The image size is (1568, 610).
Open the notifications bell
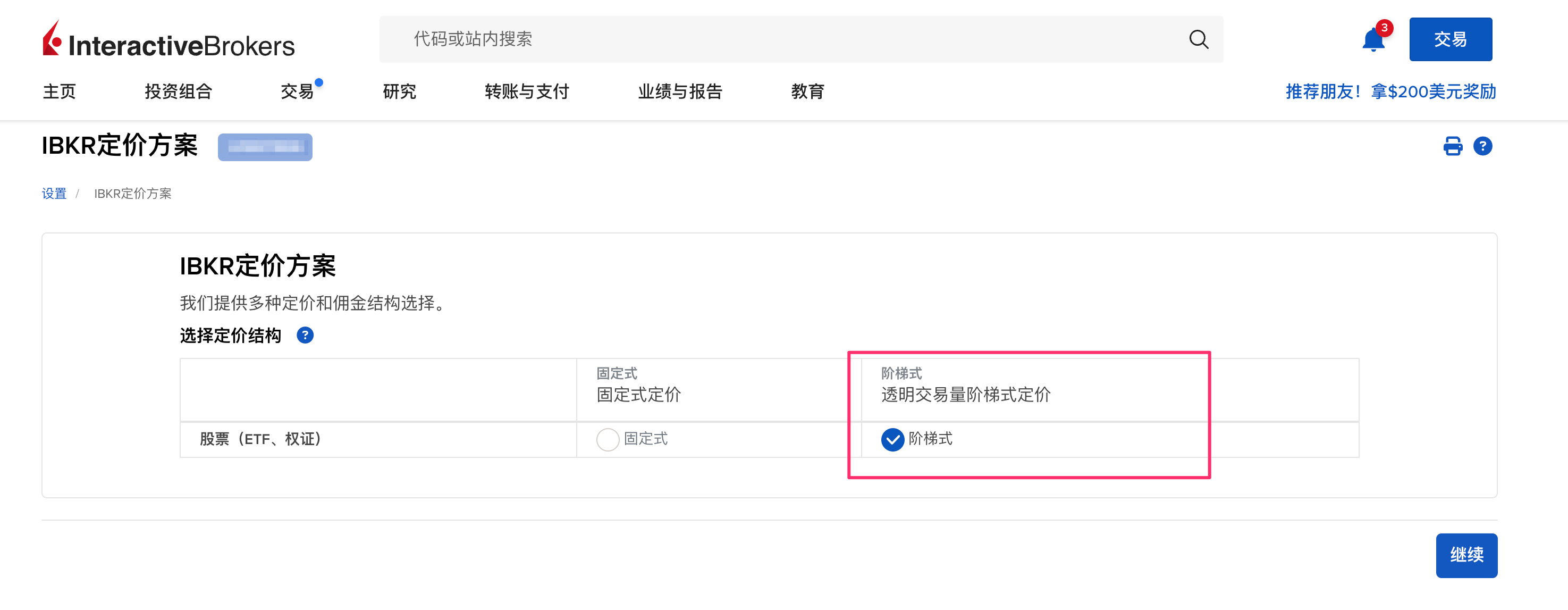[x=1372, y=40]
